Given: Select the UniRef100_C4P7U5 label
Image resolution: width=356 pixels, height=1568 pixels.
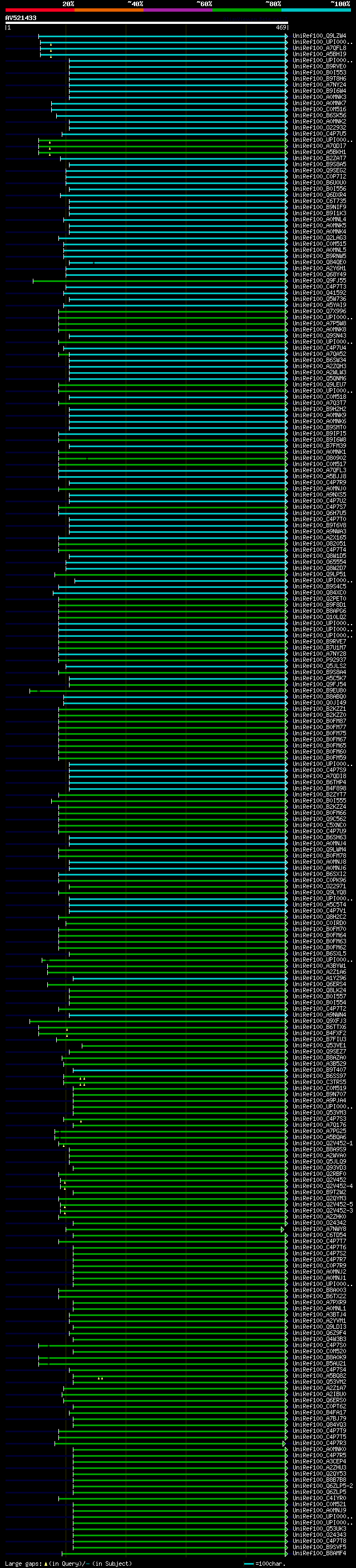Looking at the screenshot, I should [319, 134].
